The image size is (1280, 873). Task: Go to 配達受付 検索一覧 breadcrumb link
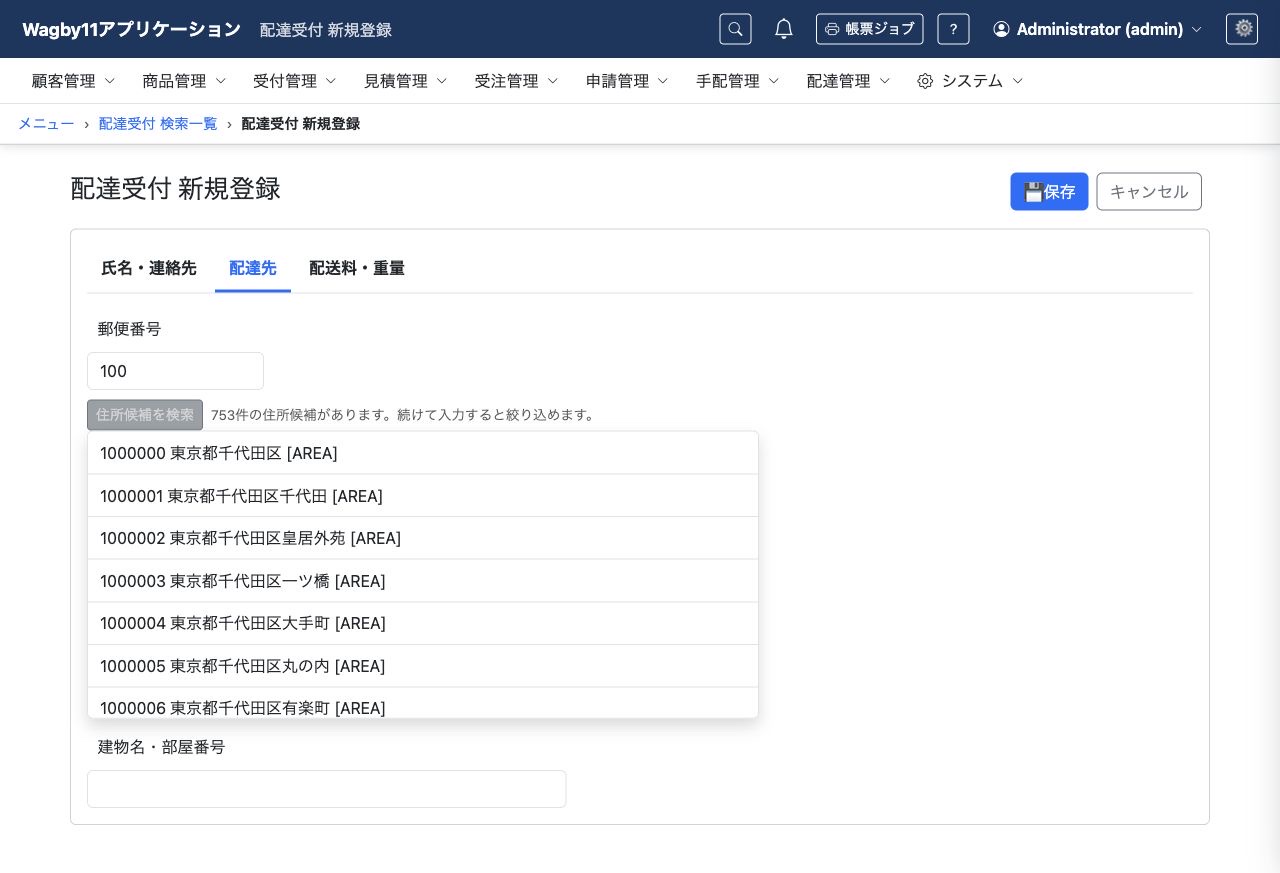[x=158, y=124]
